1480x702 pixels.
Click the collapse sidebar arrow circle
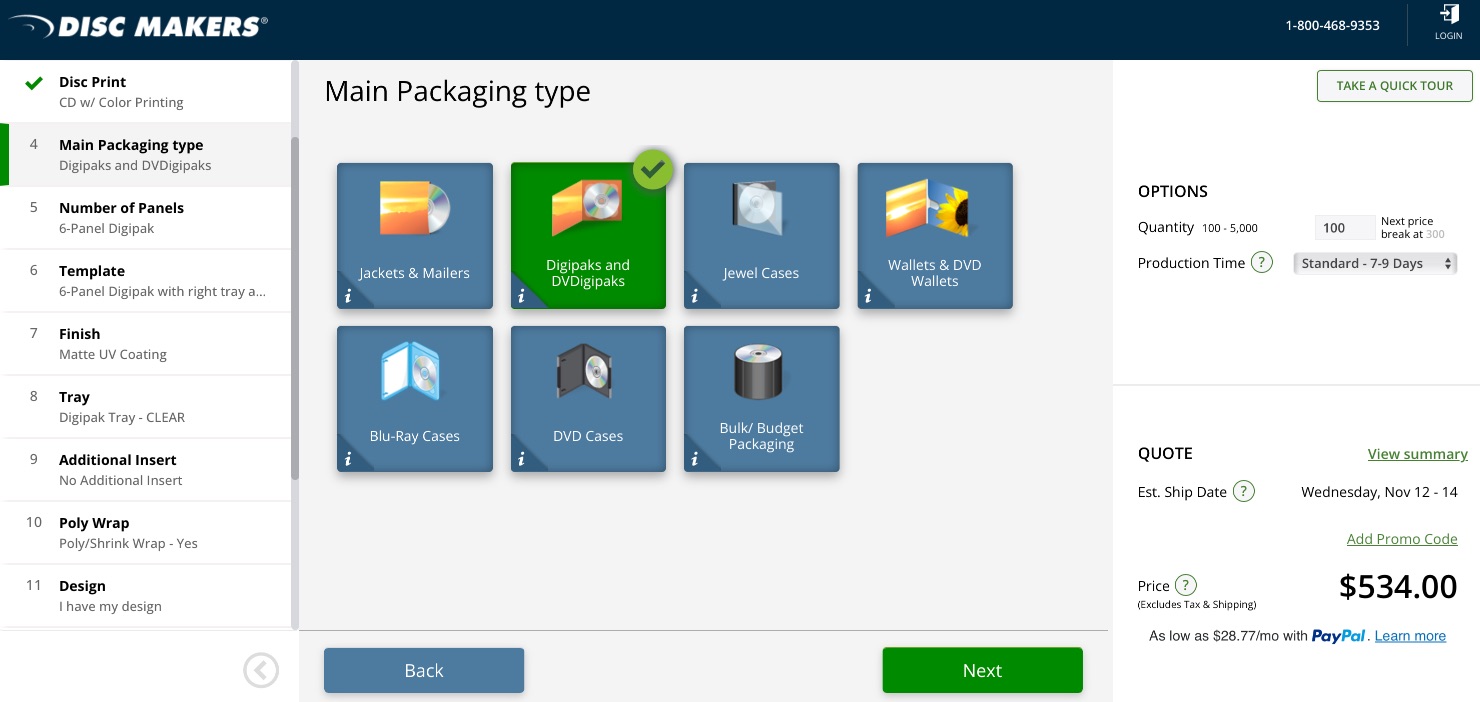point(261,670)
